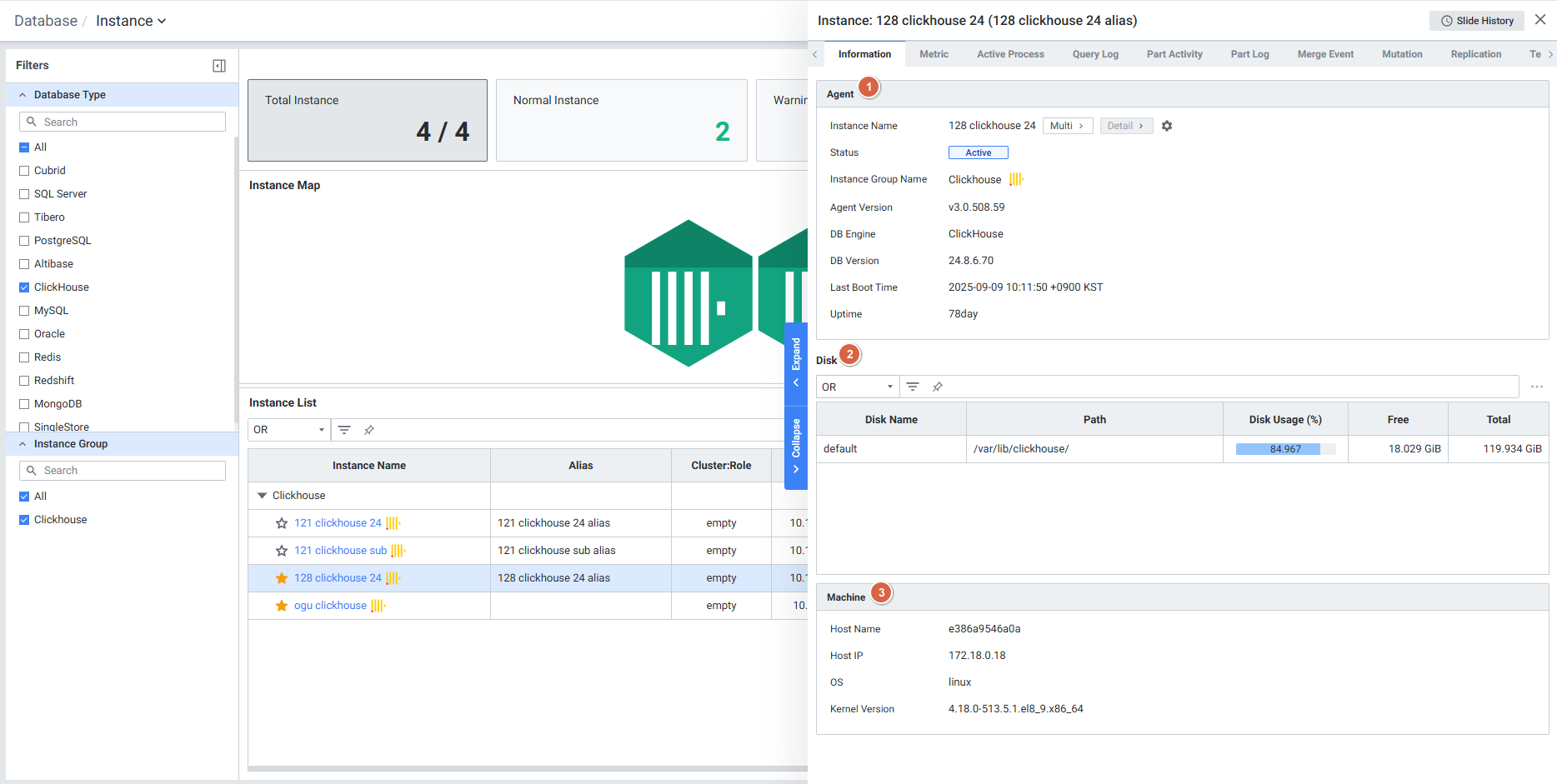Click the pin icon in Instance List toolbar

(369, 430)
